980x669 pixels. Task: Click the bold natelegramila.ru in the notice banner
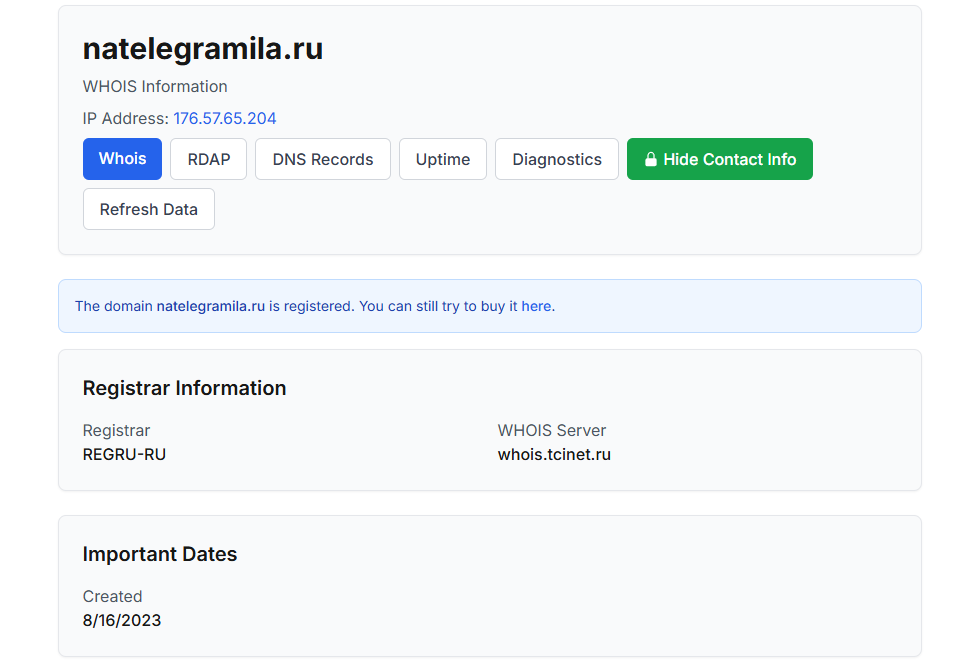pyautogui.click(x=211, y=306)
